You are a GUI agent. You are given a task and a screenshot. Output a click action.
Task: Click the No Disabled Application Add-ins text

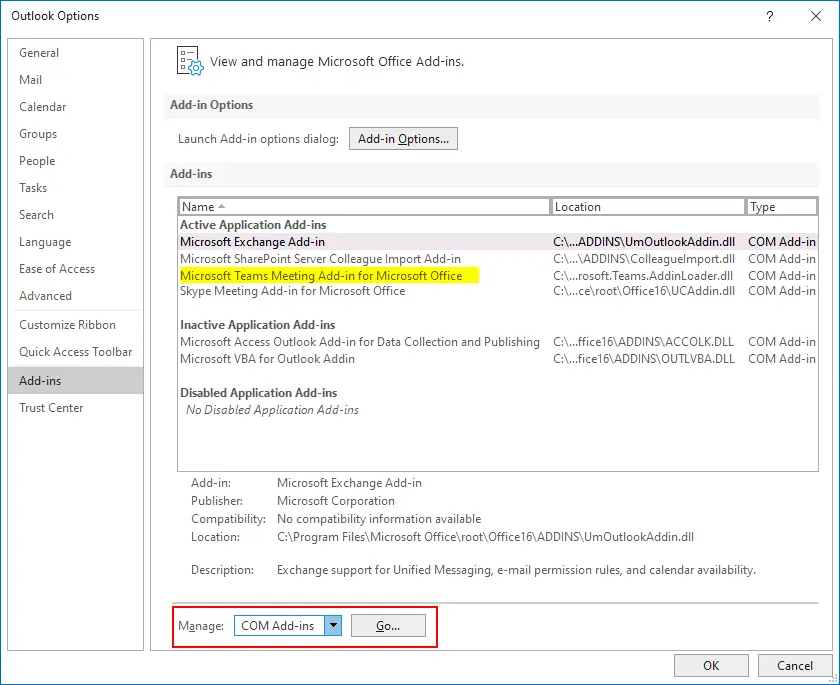click(272, 410)
